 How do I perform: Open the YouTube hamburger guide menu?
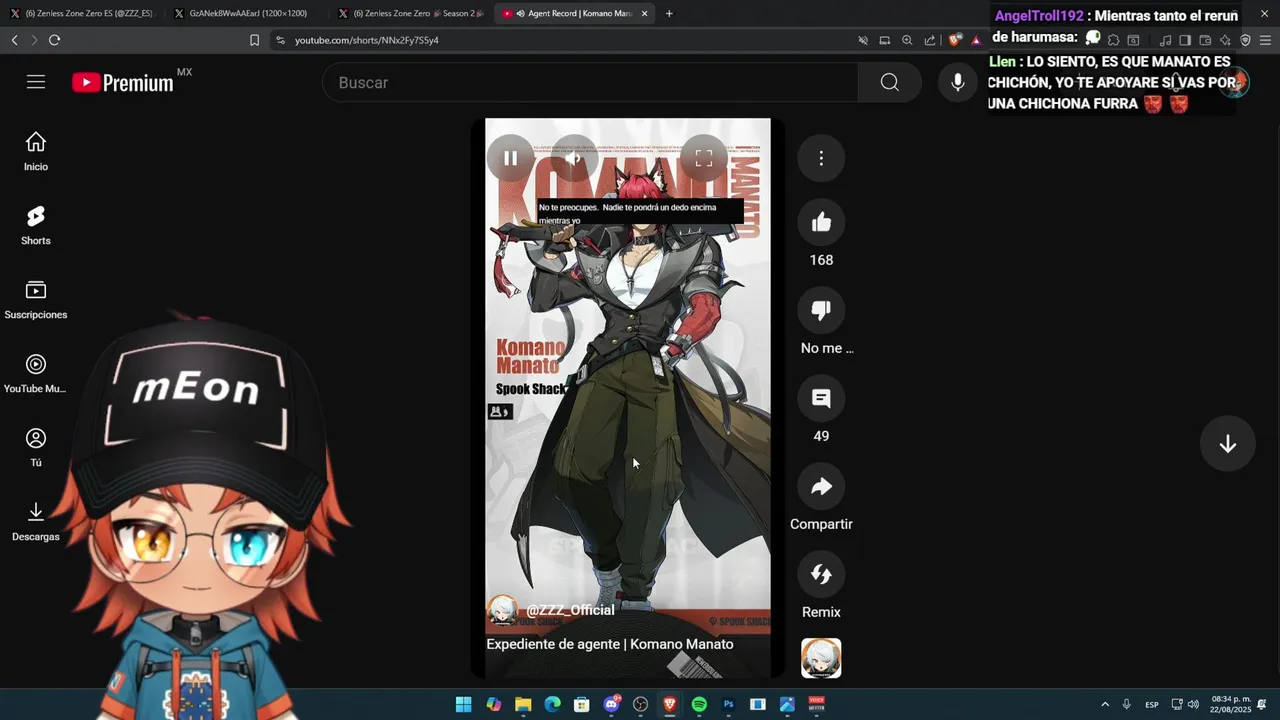pos(36,82)
